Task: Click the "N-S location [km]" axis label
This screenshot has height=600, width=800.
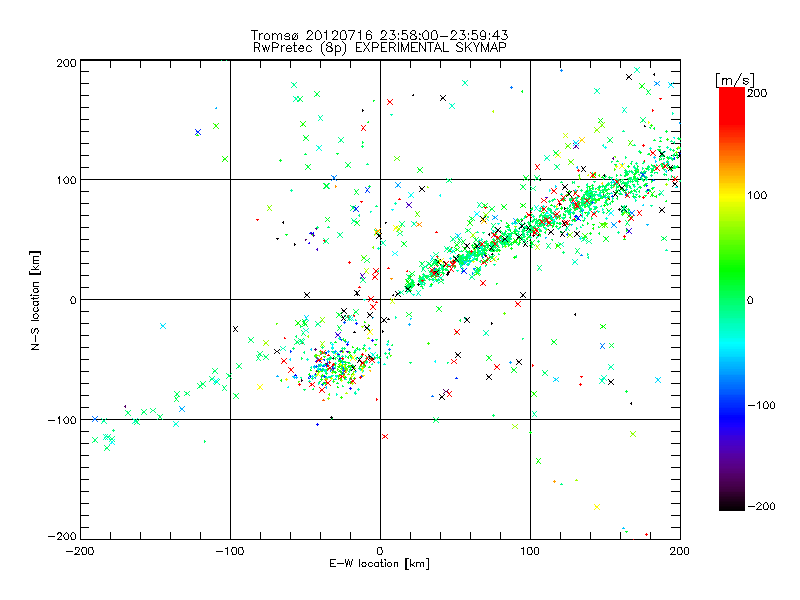Action: [x=35, y=300]
